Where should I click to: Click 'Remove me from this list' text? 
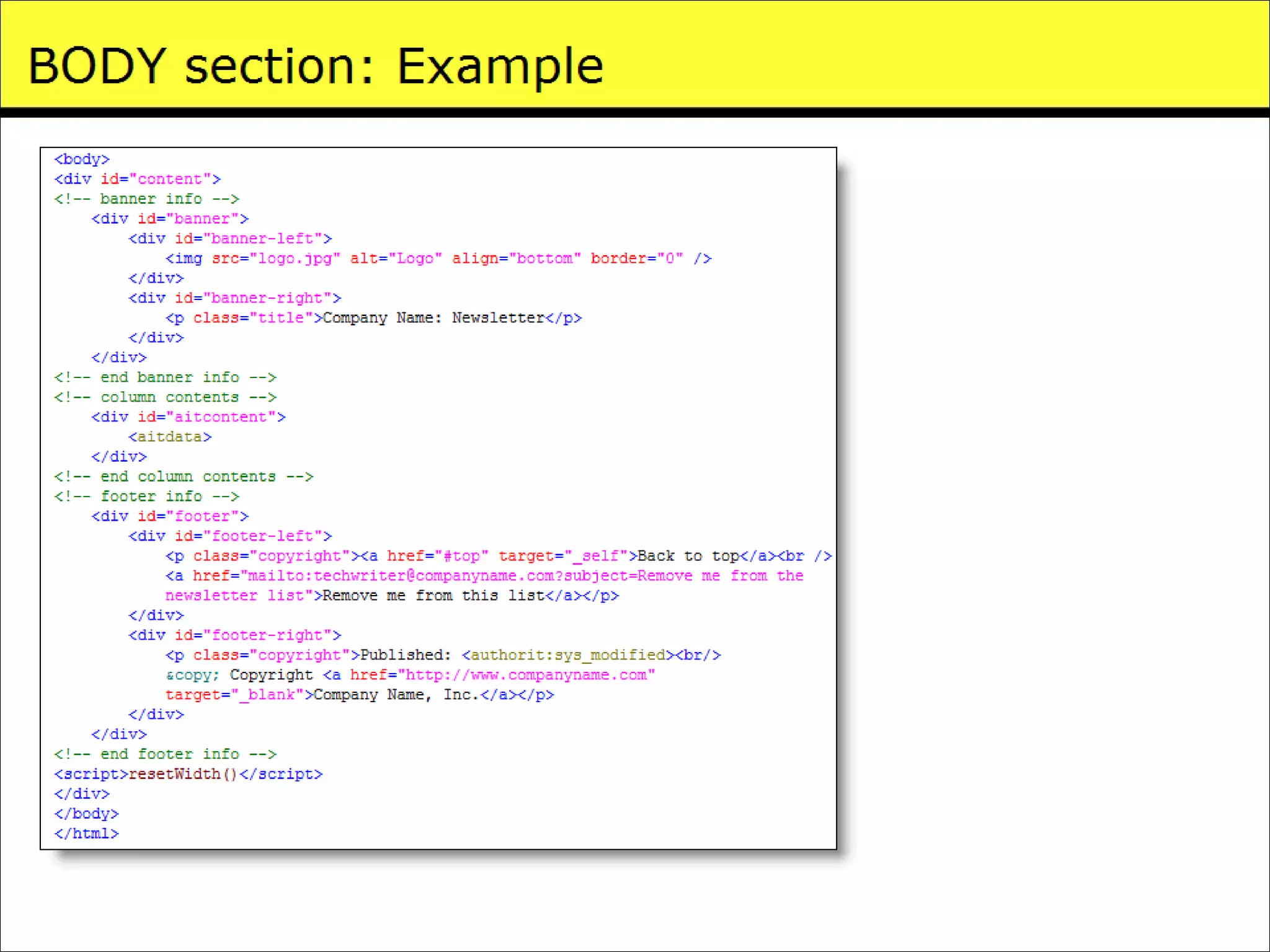tap(433, 596)
